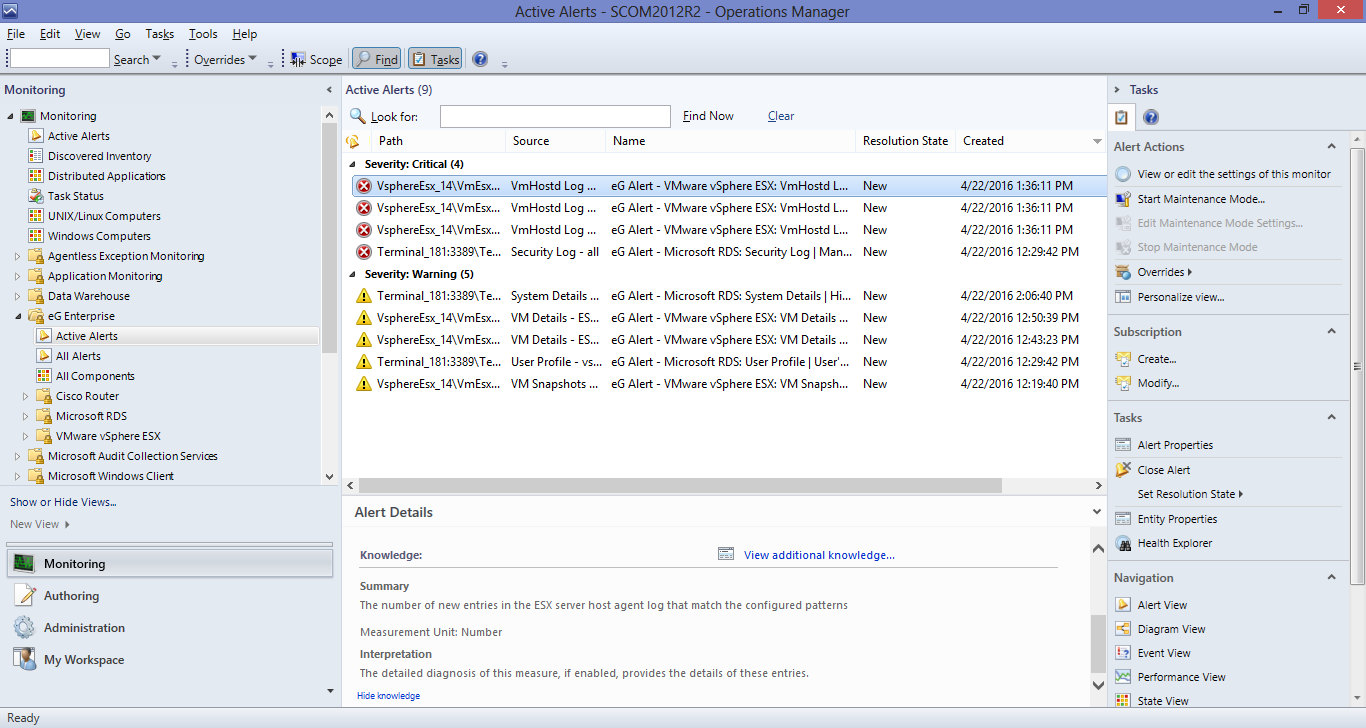The image size is (1366, 728).
Task: Expand Agentless Exception Monitoring folder
Action: pos(17,256)
